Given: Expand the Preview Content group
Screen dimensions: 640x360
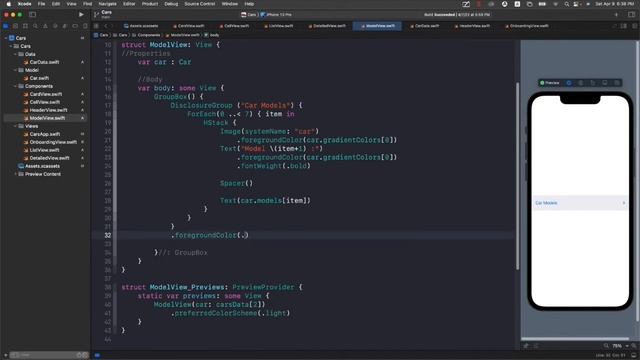Looking at the screenshot, I should (x=15, y=174).
